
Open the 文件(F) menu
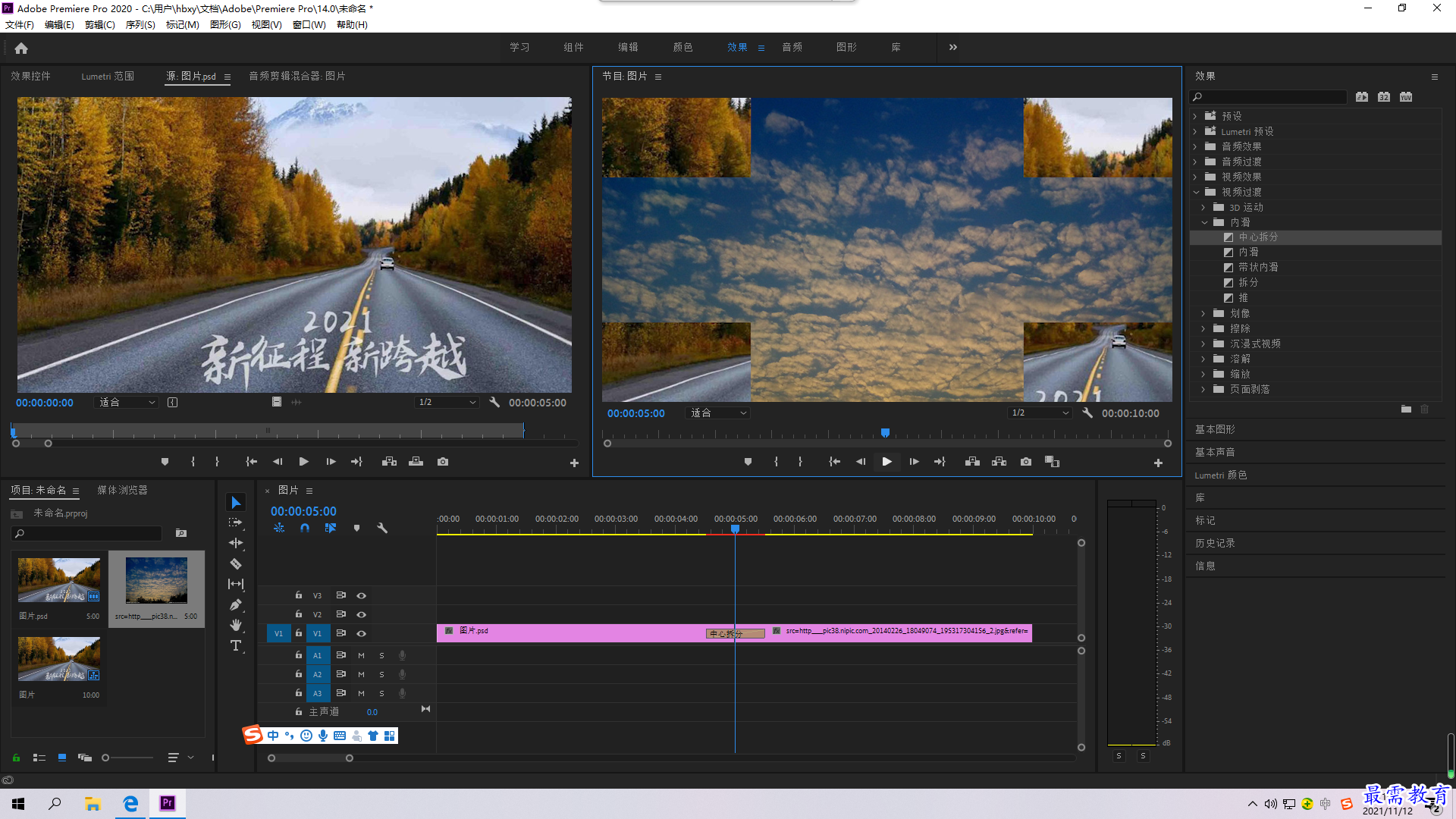tap(20, 24)
